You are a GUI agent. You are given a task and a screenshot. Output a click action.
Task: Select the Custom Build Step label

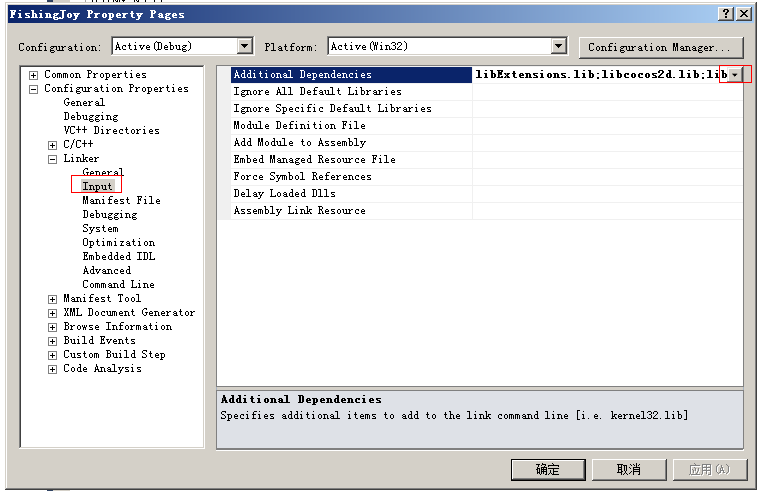point(114,355)
